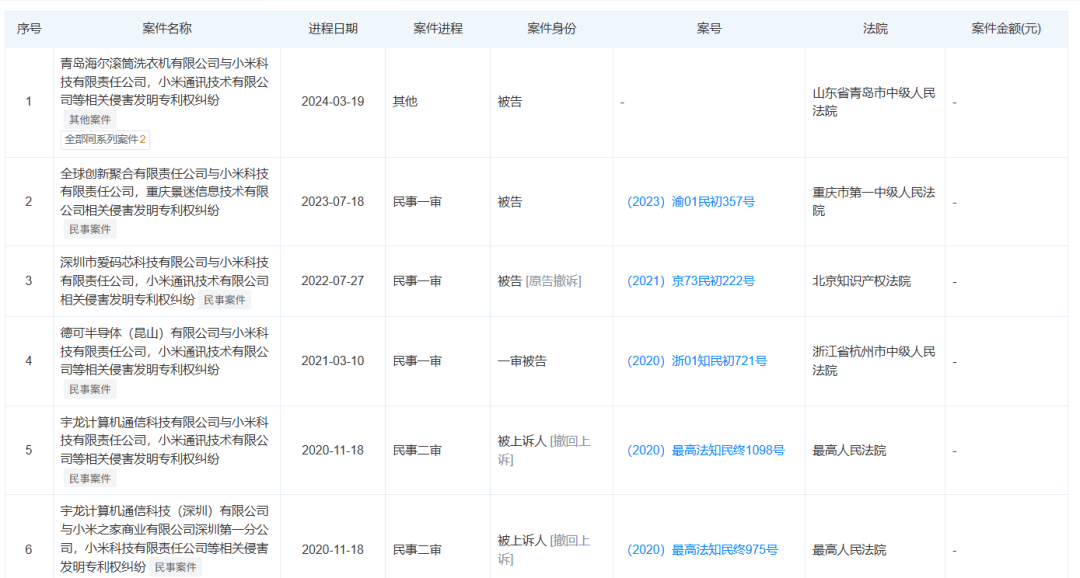The image size is (1080, 578).
Task: Open case number (2021)京73民初222号
Action: [x=691, y=281]
